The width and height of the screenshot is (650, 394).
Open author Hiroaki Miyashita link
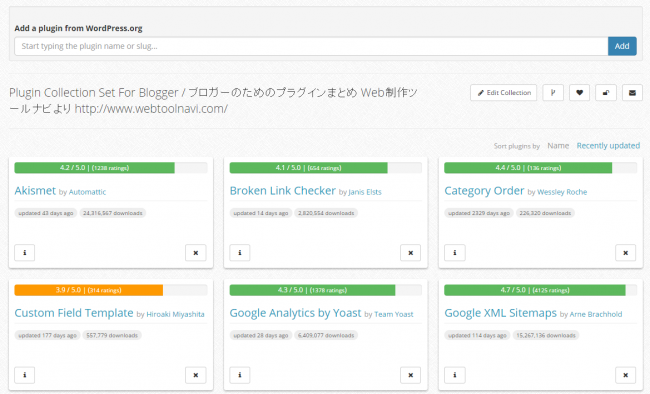175,314
